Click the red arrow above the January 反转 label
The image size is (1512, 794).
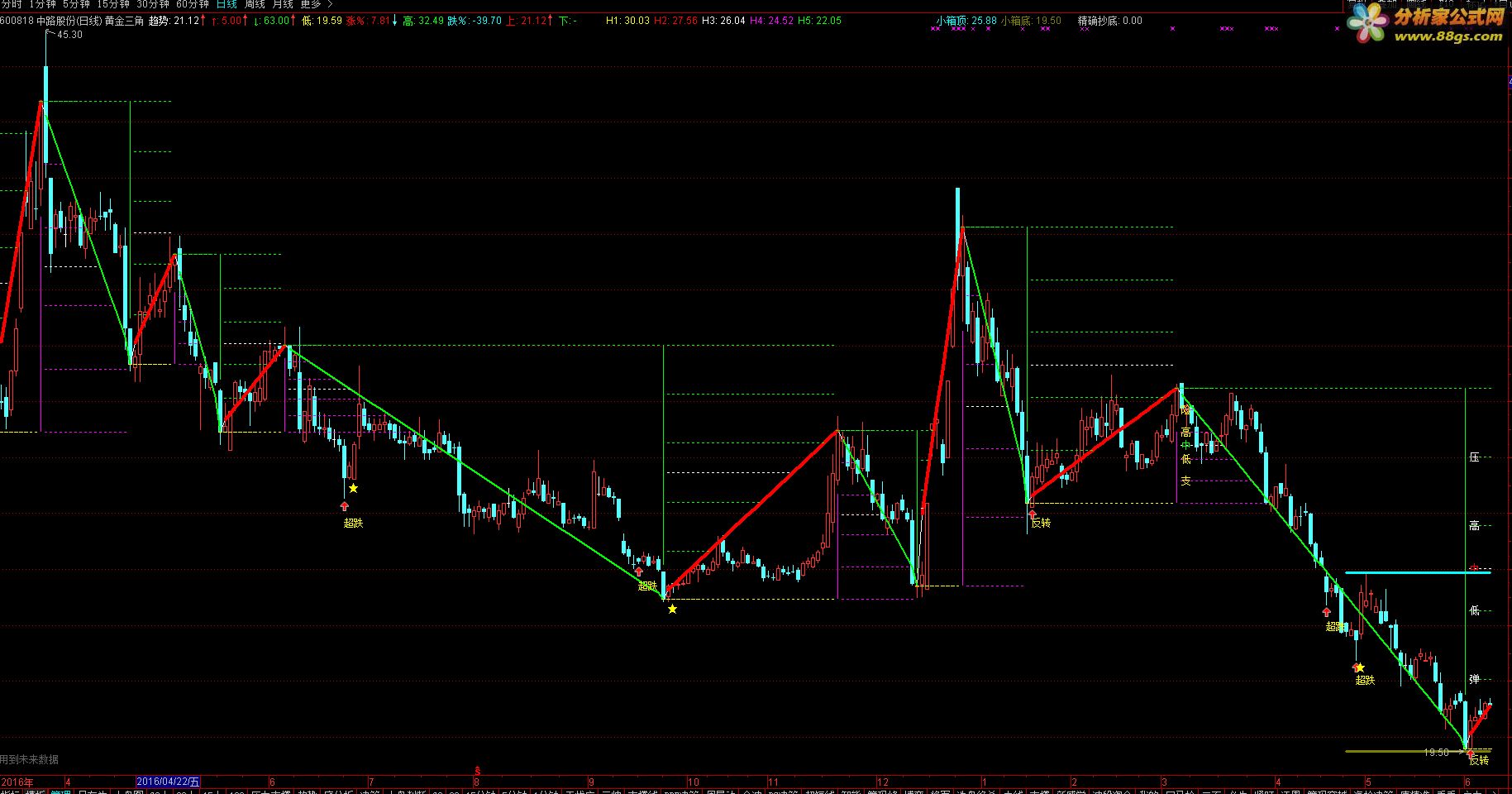coord(1032,514)
